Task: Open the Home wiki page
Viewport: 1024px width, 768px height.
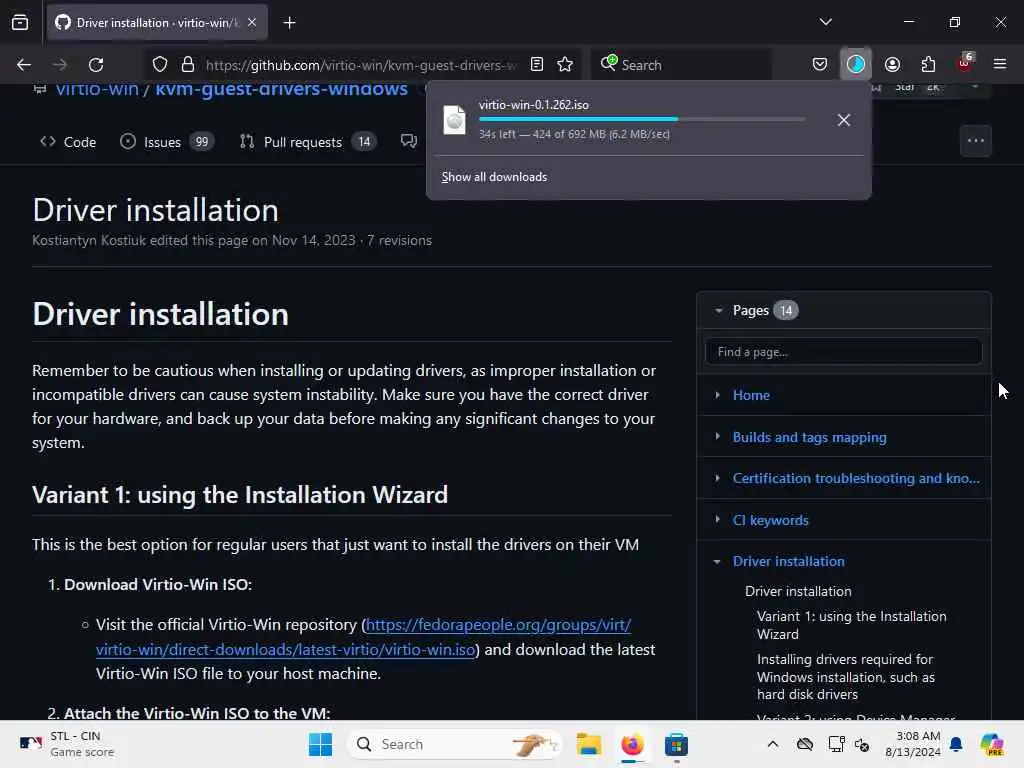Action: (x=751, y=395)
